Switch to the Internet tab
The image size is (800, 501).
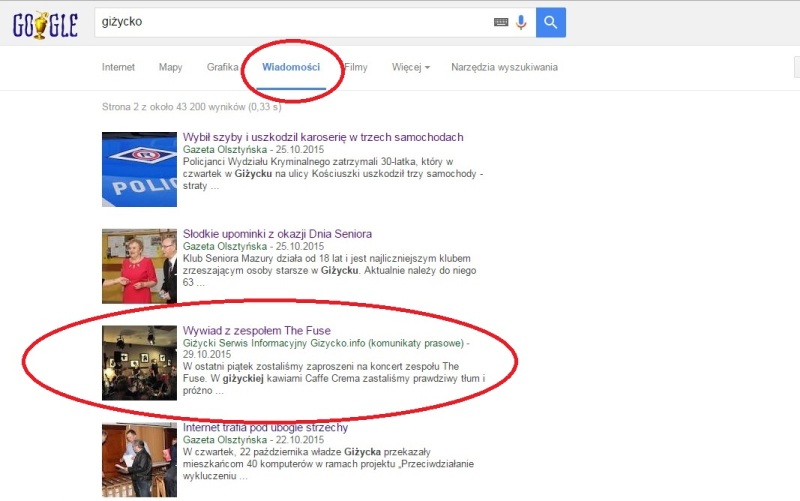click(x=118, y=67)
